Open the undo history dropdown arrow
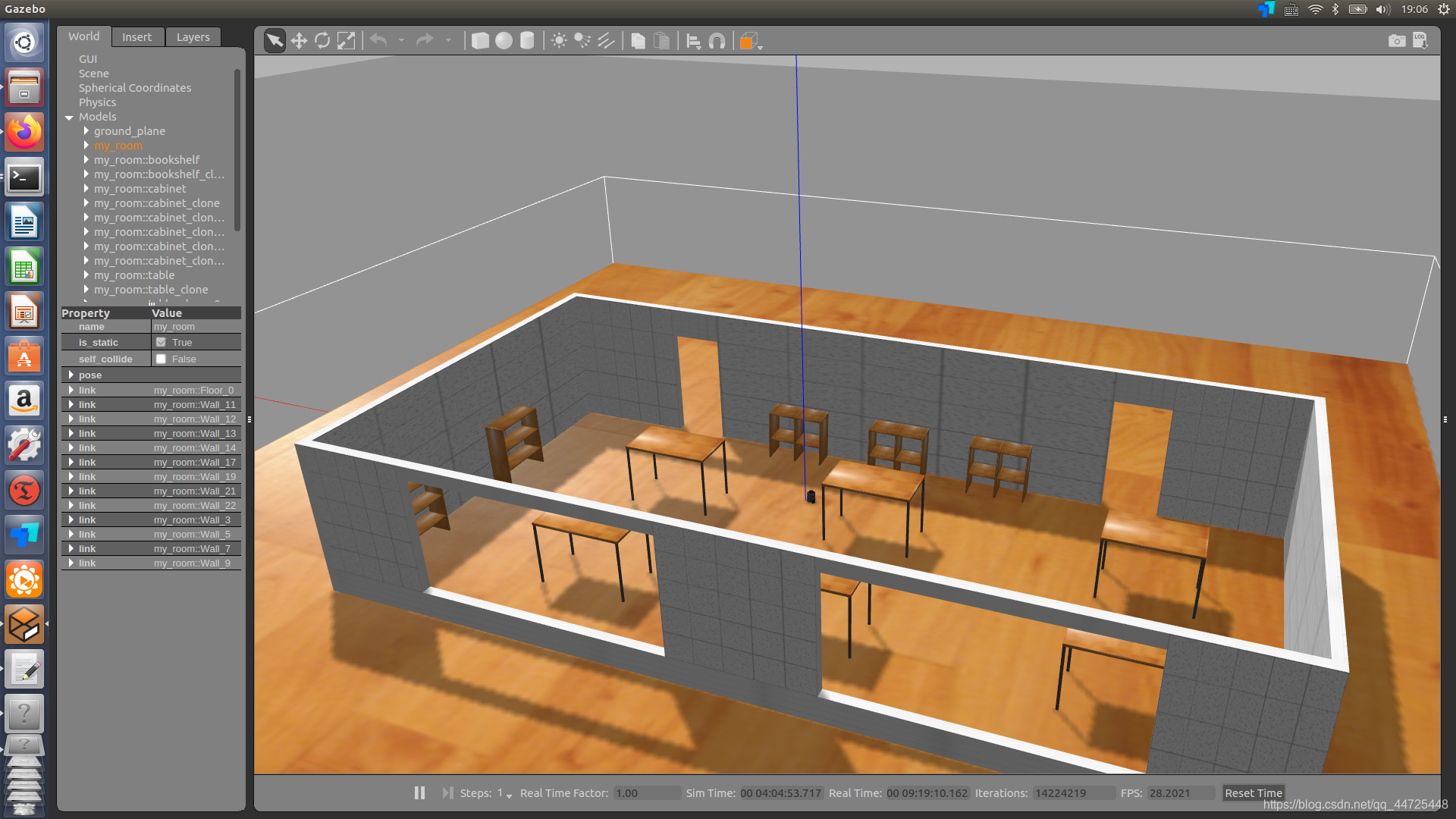 (401, 40)
